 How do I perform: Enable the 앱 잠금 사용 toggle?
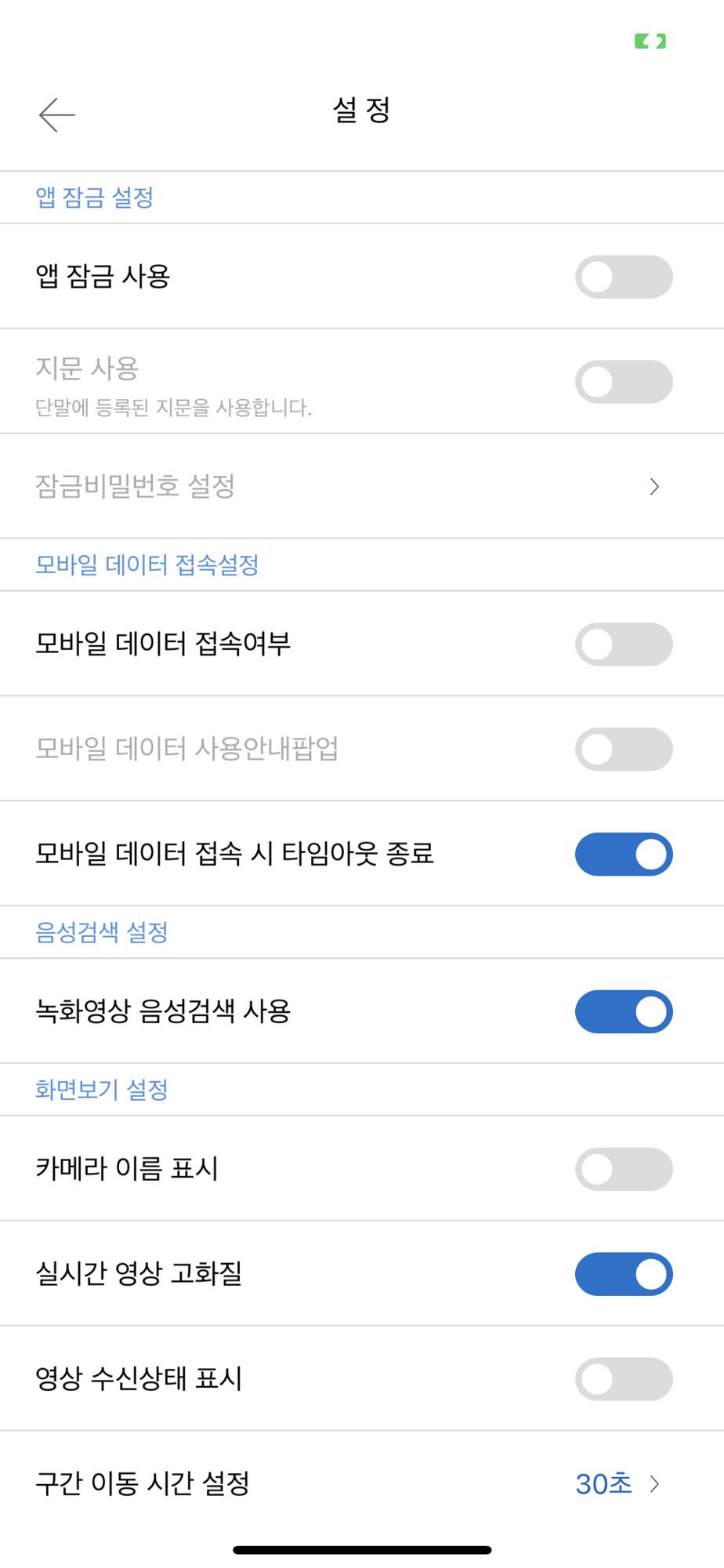click(x=624, y=277)
